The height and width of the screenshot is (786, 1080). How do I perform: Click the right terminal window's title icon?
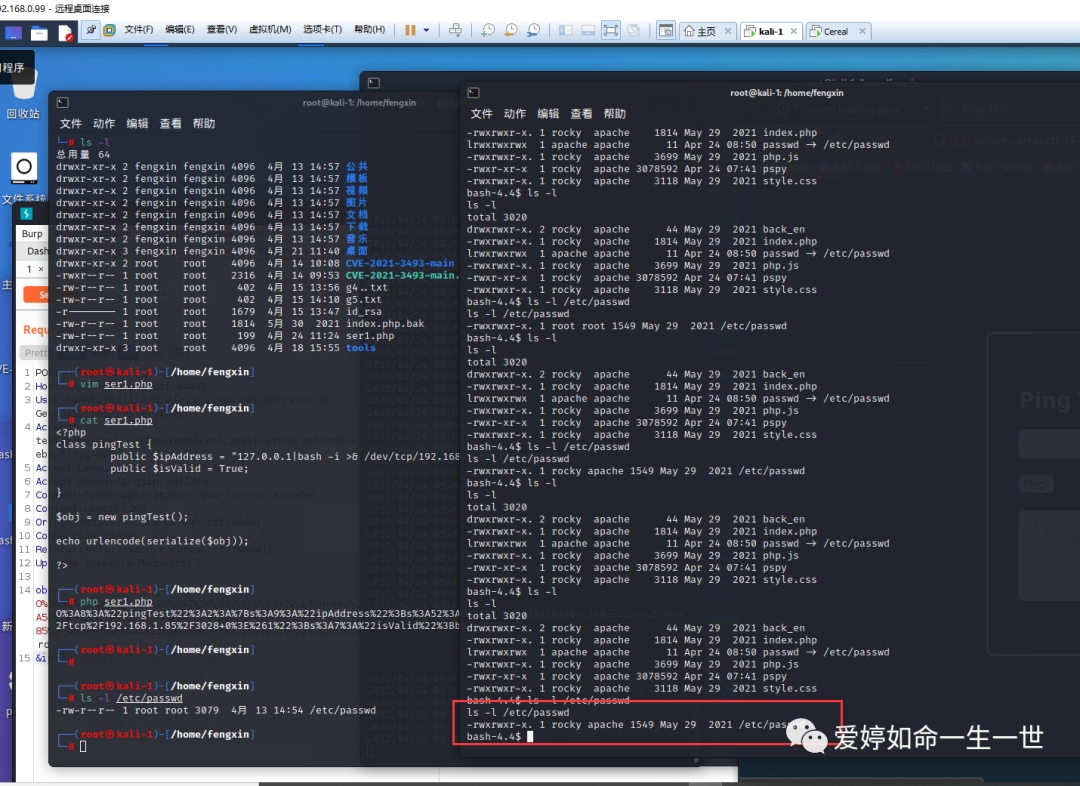coord(473,93)
